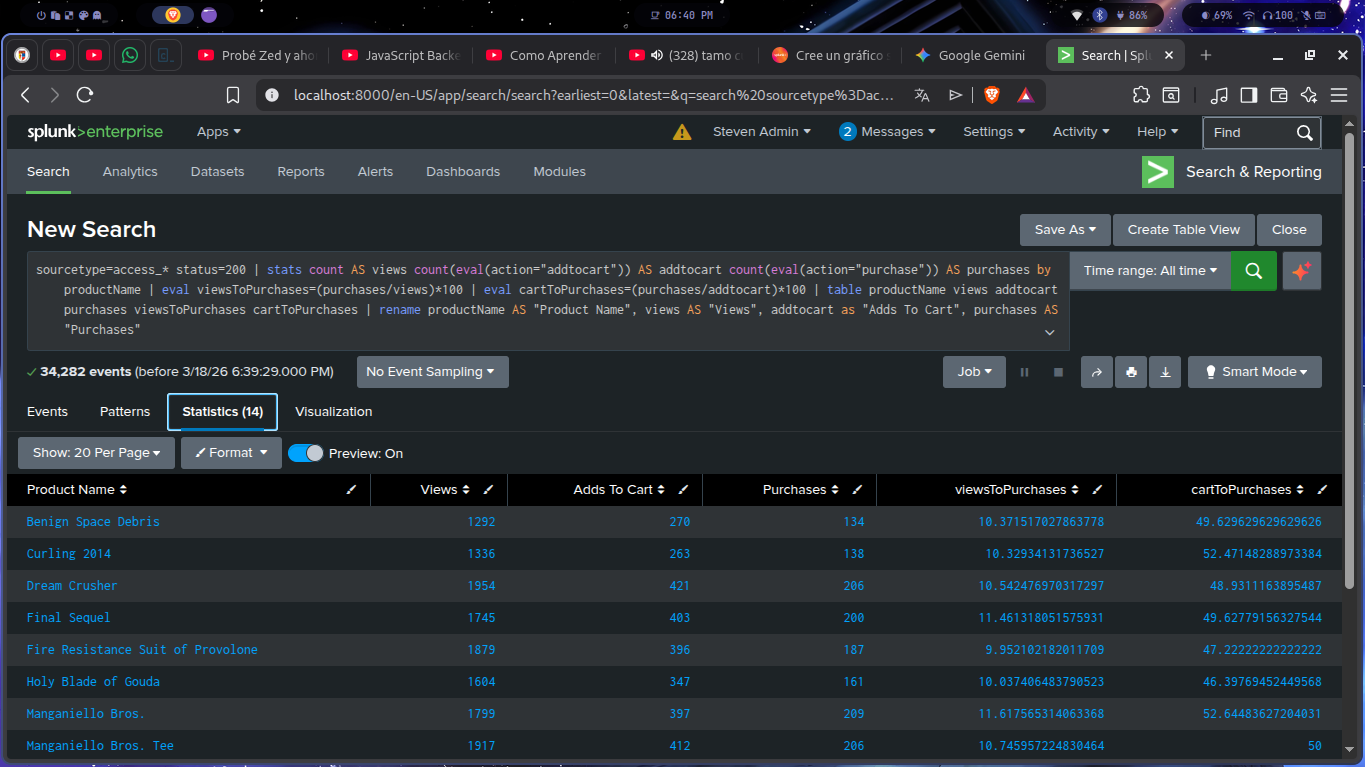
Task: Click the print results icon
Action: pyautogui.click(x=1131, y=372)
